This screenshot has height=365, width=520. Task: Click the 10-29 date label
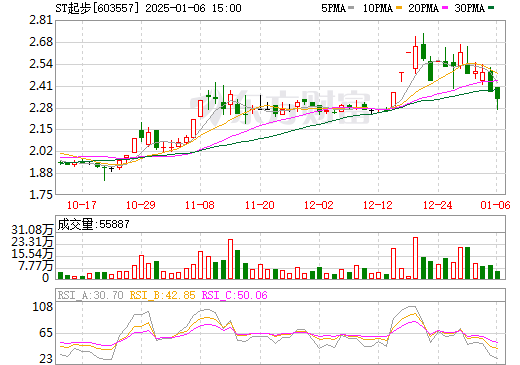pyautogui.click(x=141, y=205)
